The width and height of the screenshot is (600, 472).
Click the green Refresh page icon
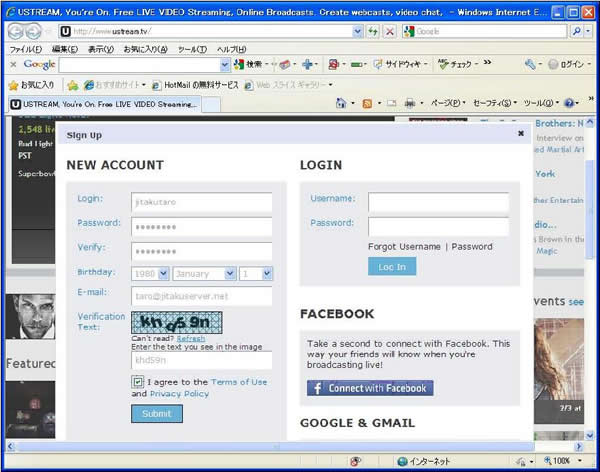373,31
